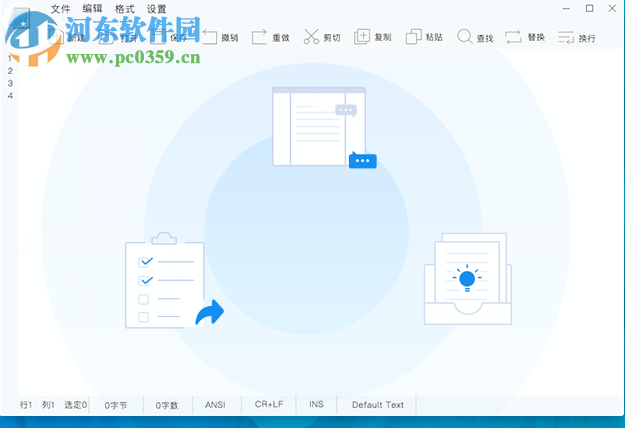Click the 0字节 byte count

(x=116, y=406)
